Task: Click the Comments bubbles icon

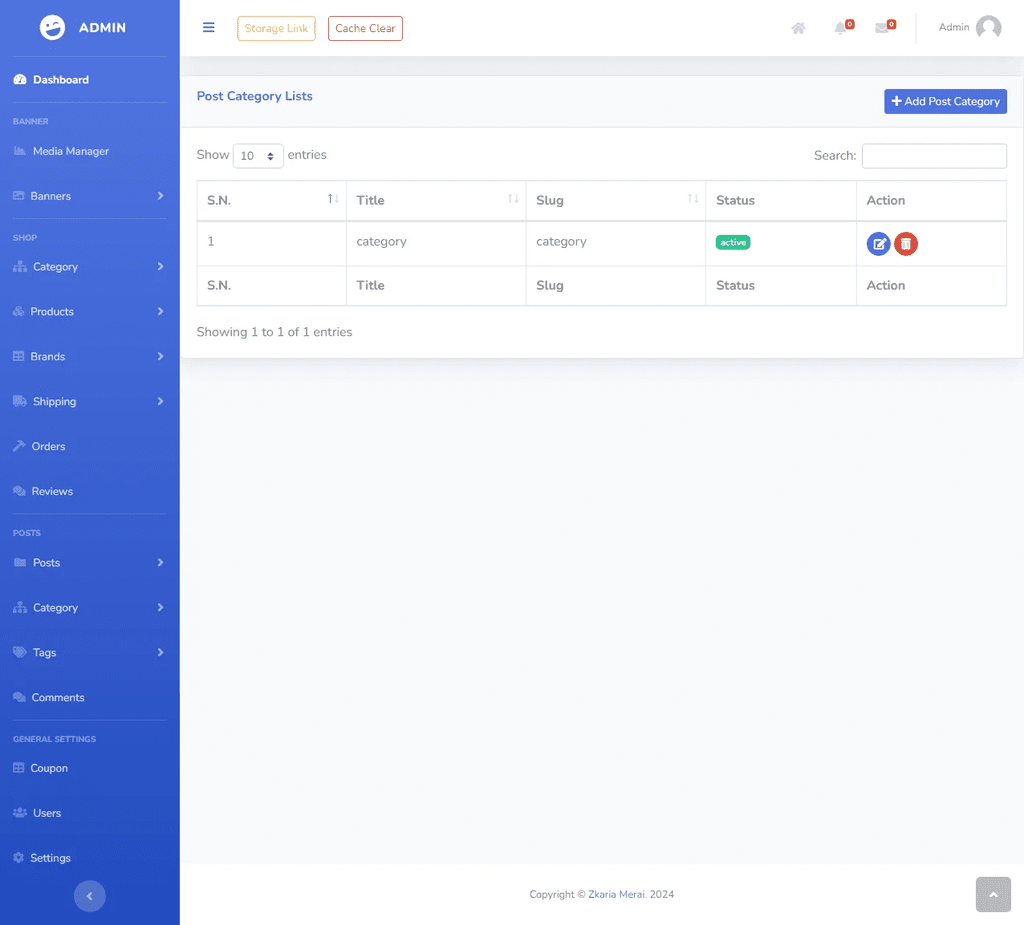Action: 19,698
